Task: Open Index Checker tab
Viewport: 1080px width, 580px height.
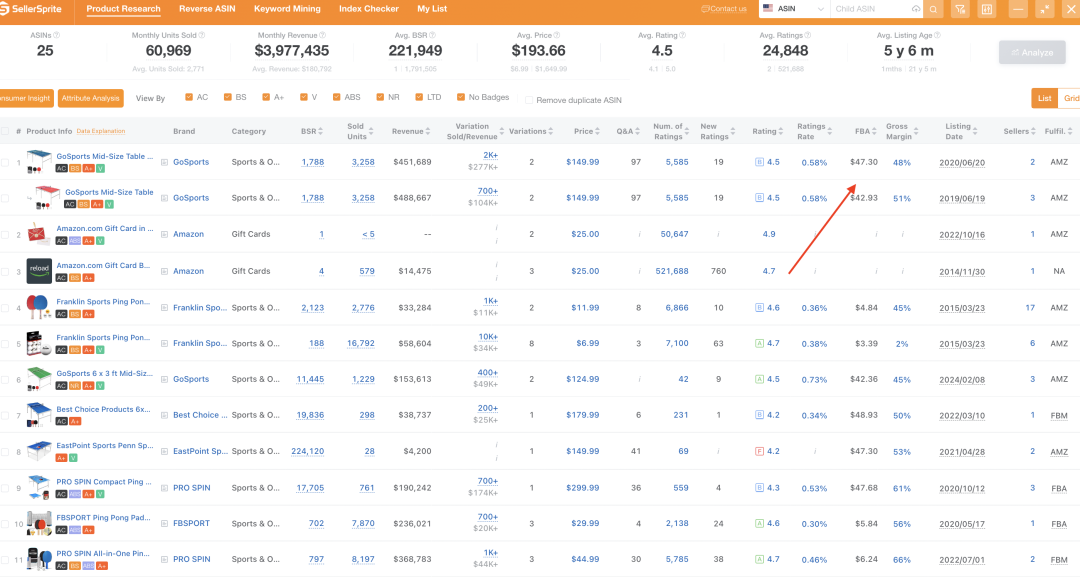Action: (x=368, y=9)
